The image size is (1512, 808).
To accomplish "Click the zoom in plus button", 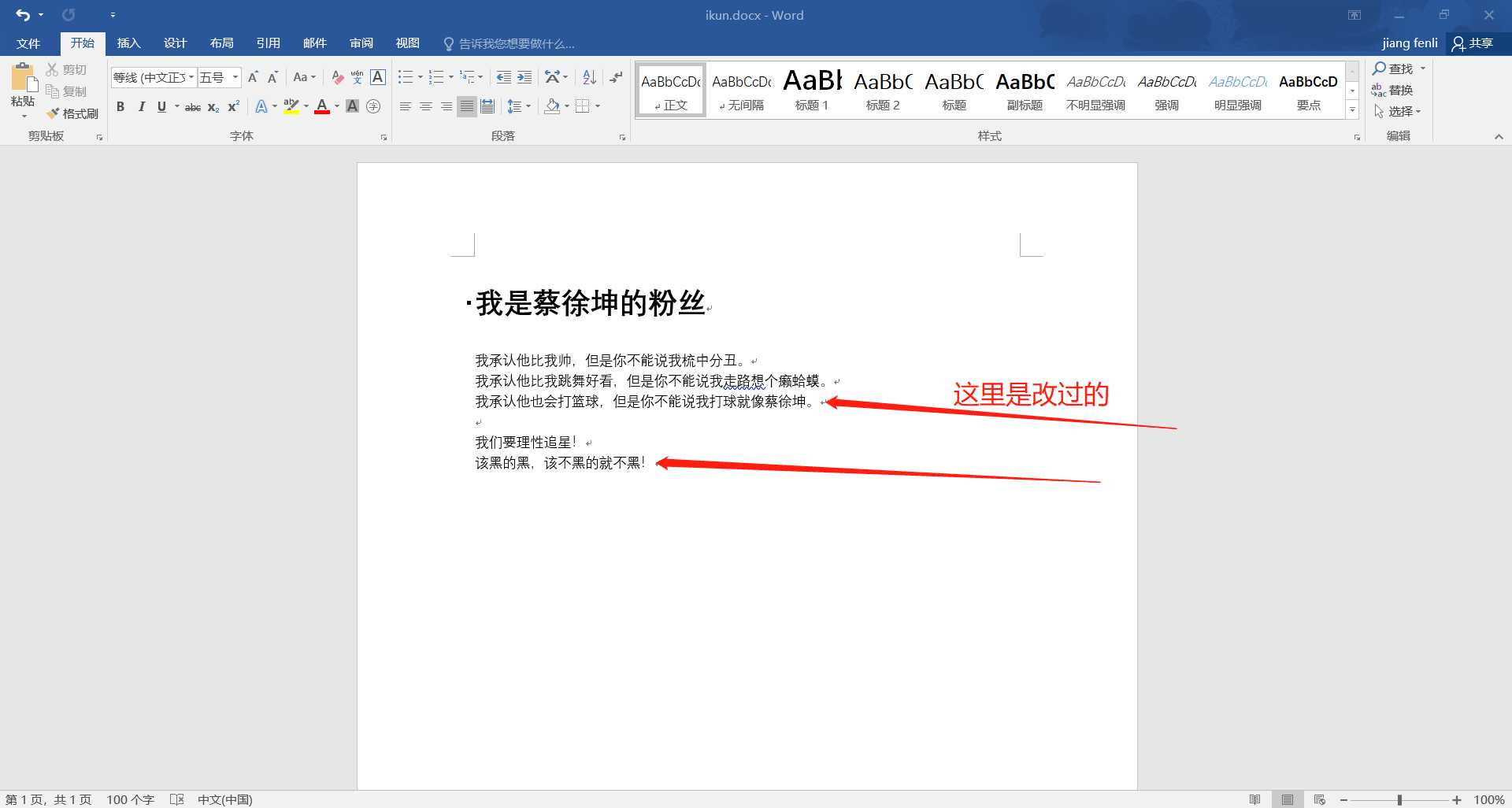I will pos(1457,799).
